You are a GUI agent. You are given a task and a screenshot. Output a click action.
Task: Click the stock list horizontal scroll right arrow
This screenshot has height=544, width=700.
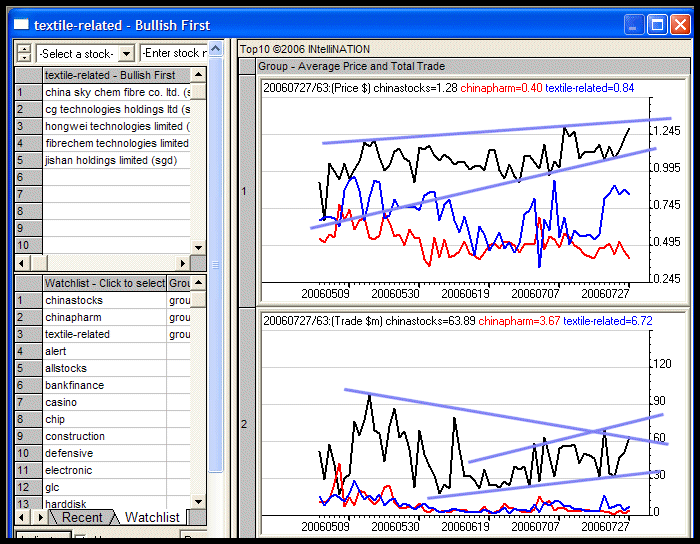pyautogui.click(x=183, y=263)
